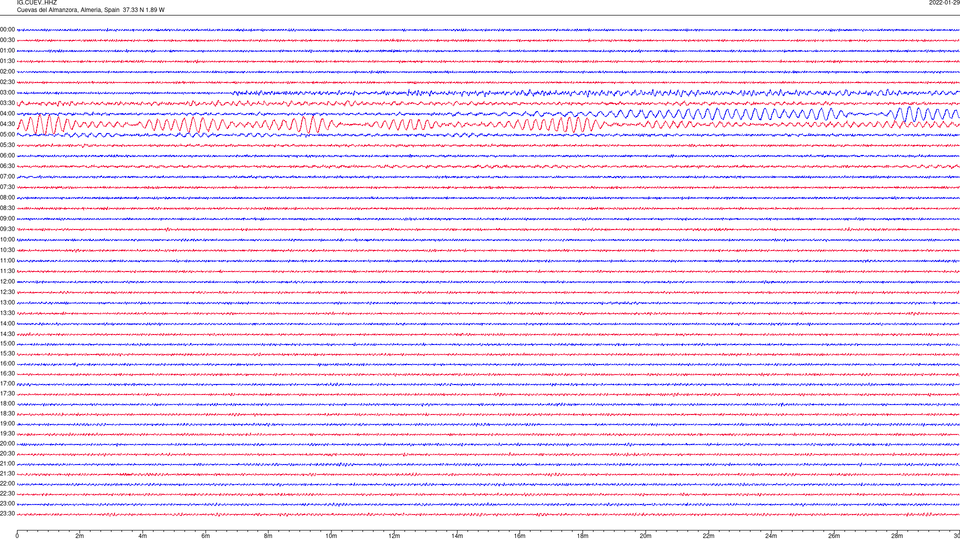The image size is (960, 540).
Task: Click the 18m axis tick label
Action: pos(582,536)
